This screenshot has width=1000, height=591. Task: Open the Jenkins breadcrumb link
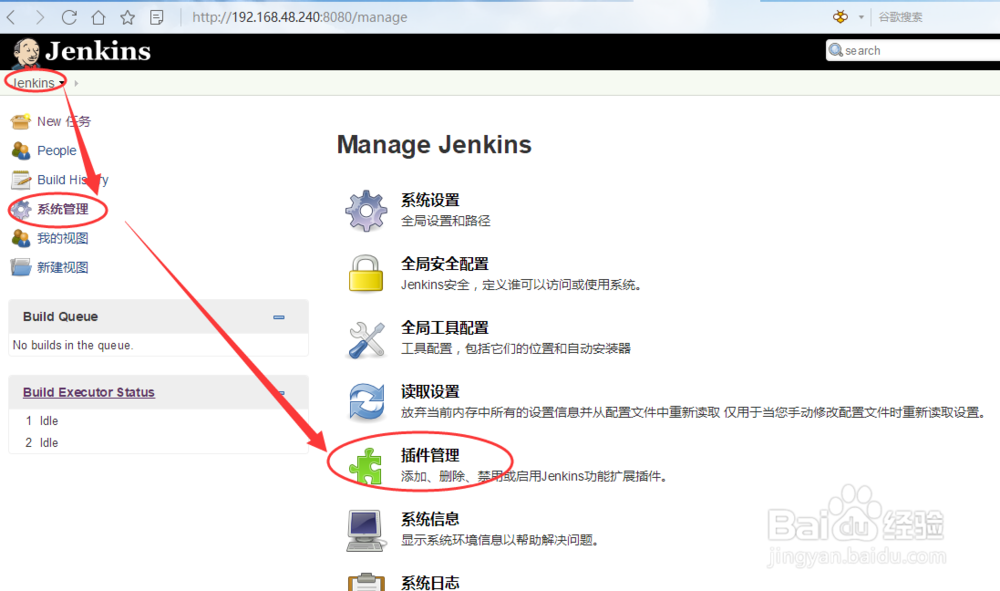[33, 83]
